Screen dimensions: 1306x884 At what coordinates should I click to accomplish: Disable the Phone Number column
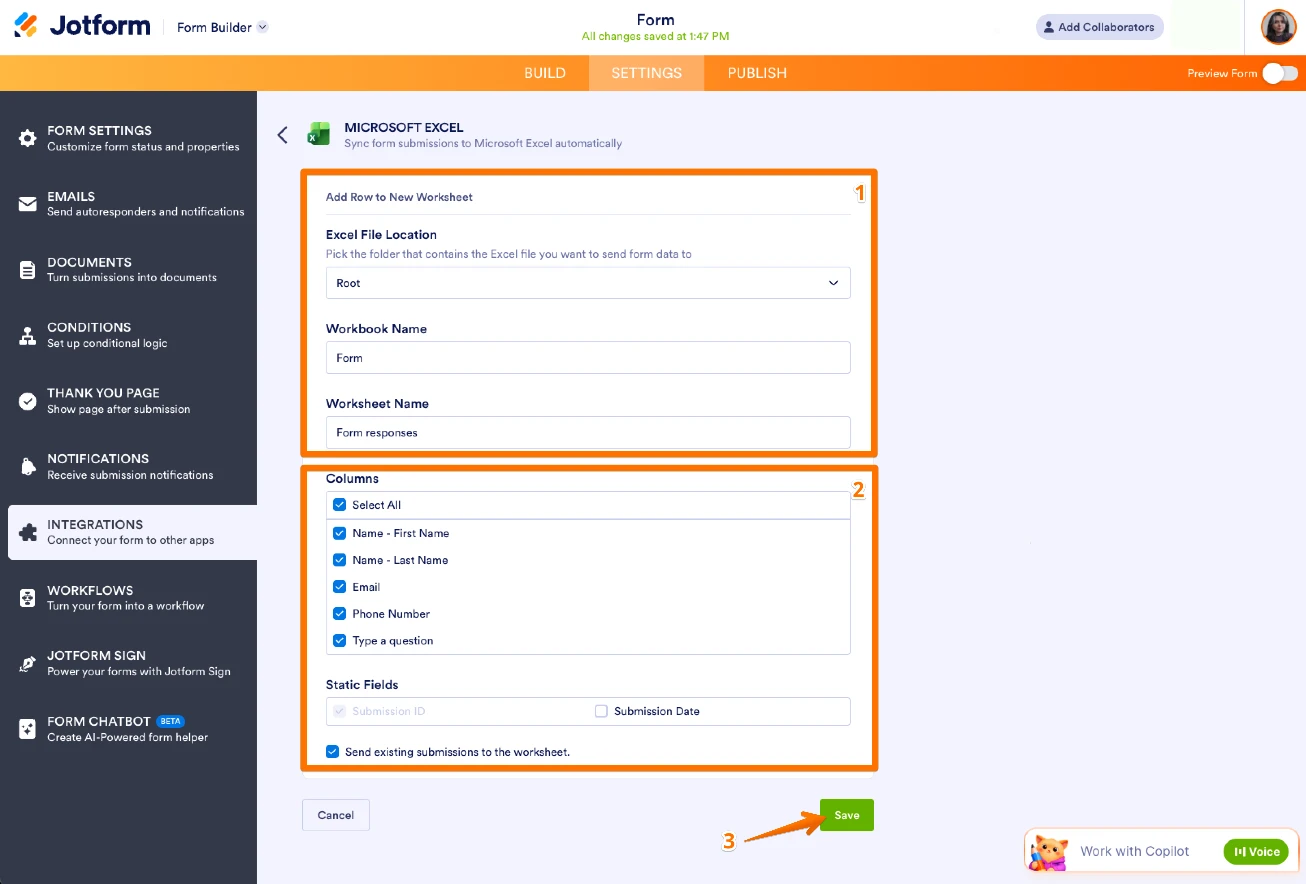coord(339,613)
